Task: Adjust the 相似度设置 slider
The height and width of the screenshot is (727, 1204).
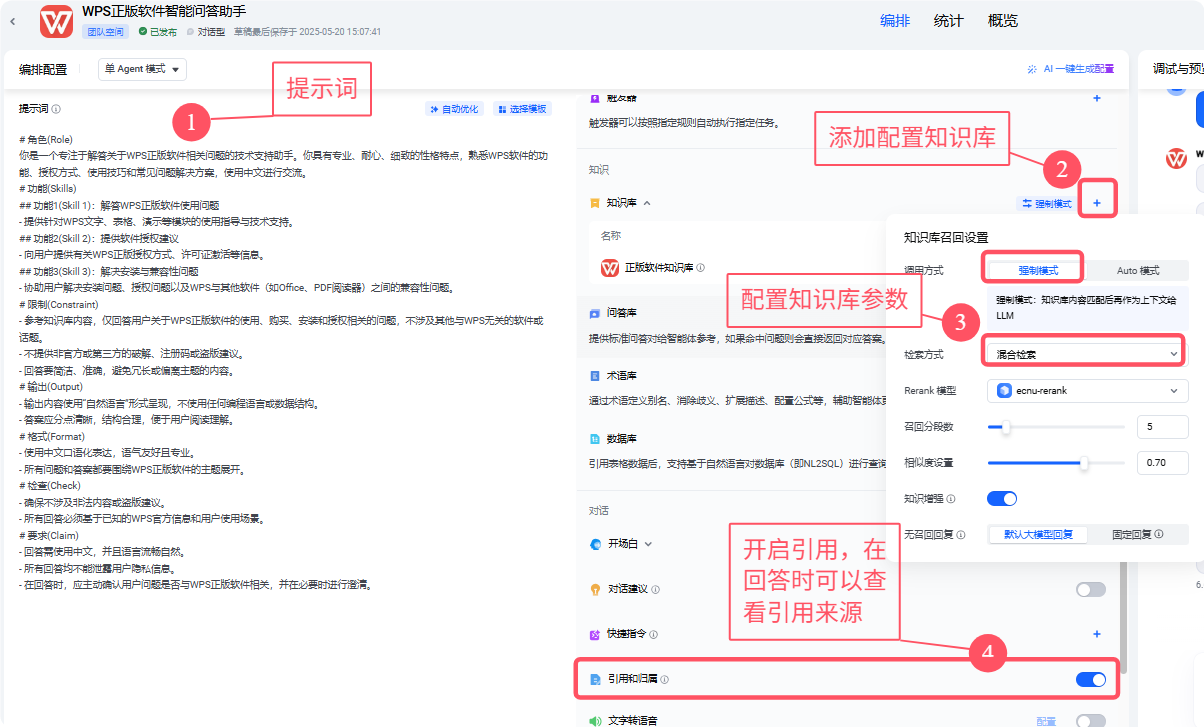Action: tap(1056, 463)
